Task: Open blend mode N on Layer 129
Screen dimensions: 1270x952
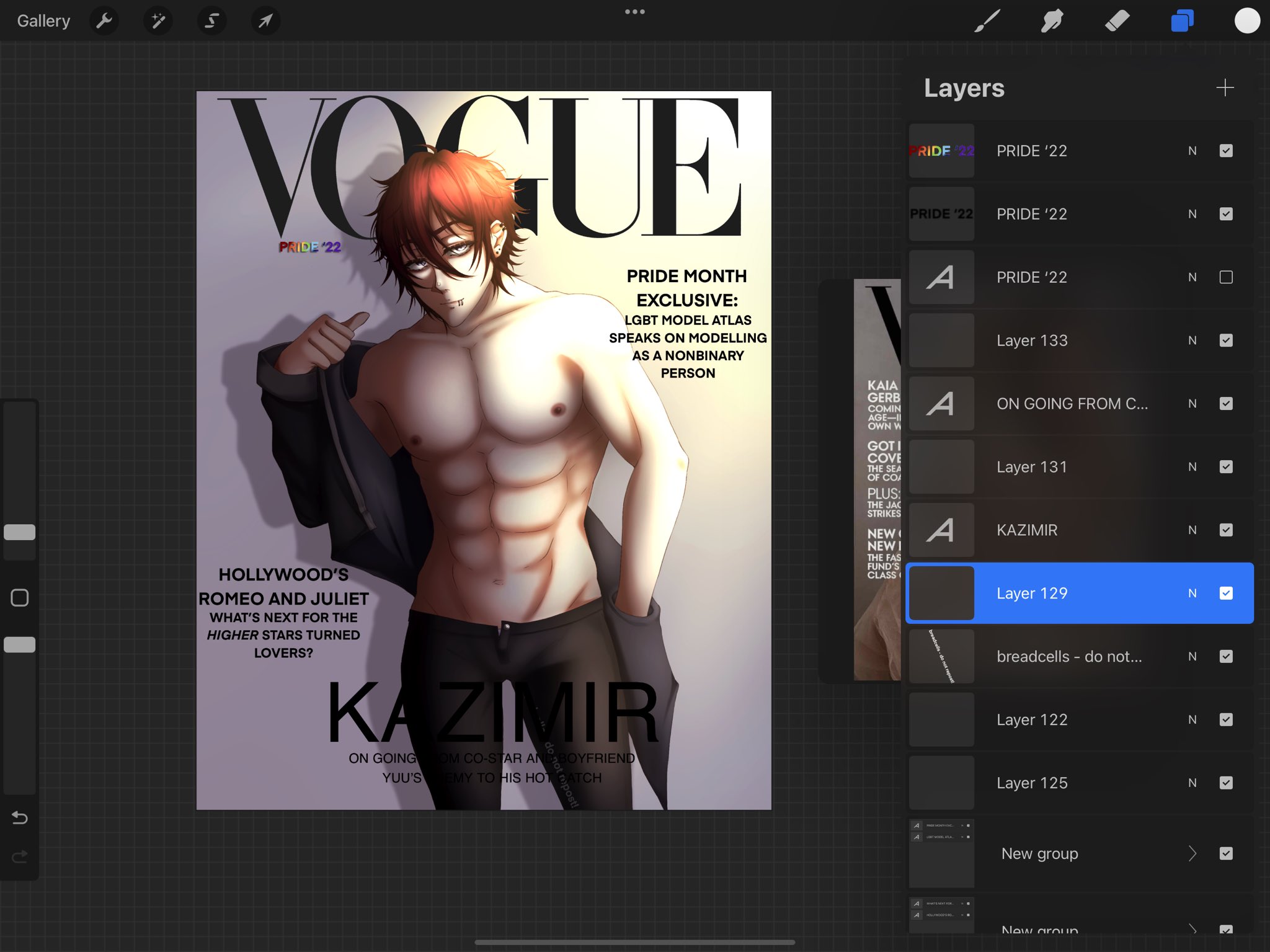Action: (x=1192, y=594)
